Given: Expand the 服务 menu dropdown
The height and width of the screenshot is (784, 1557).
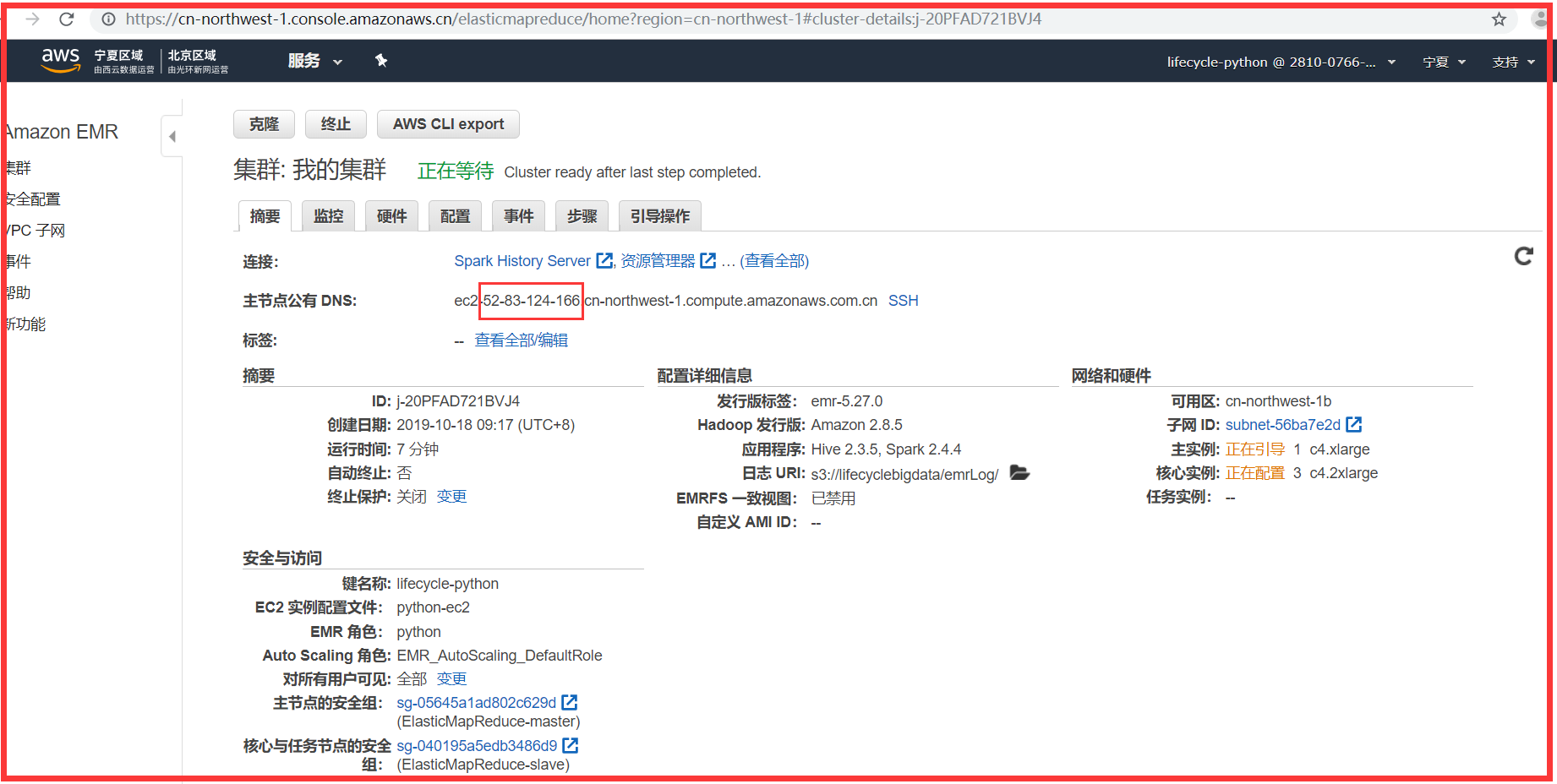Looking at the screenshot, I should (x=314, y=60).
